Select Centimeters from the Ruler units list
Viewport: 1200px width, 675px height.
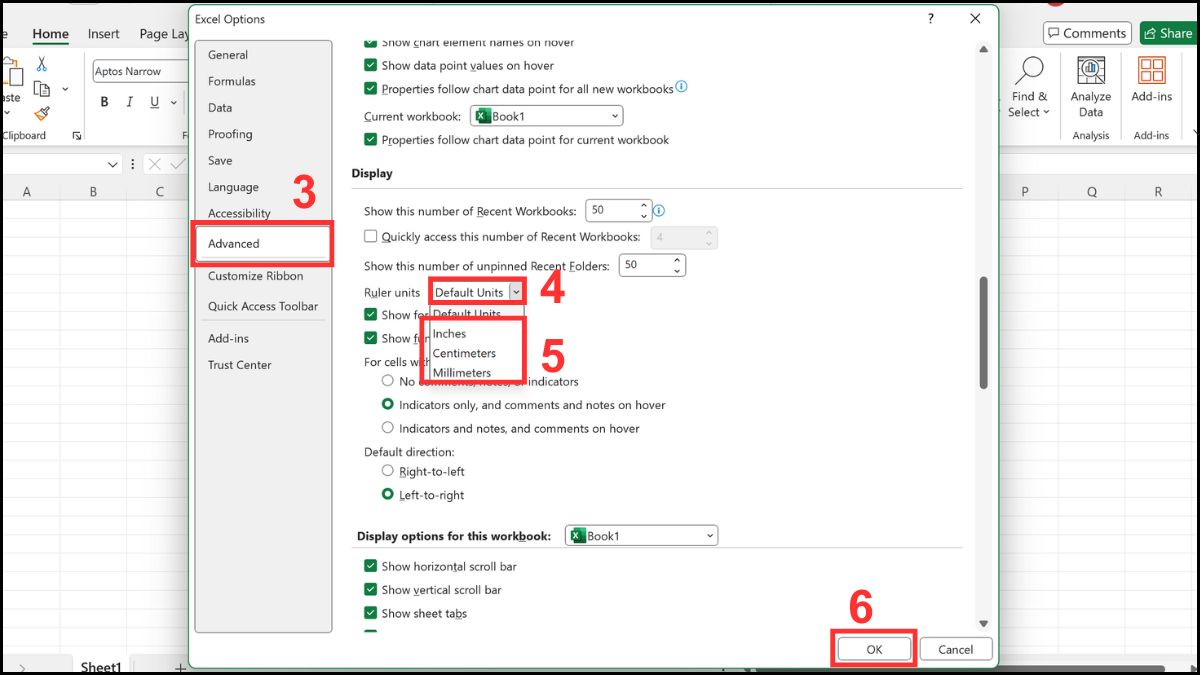coord(463,352)
